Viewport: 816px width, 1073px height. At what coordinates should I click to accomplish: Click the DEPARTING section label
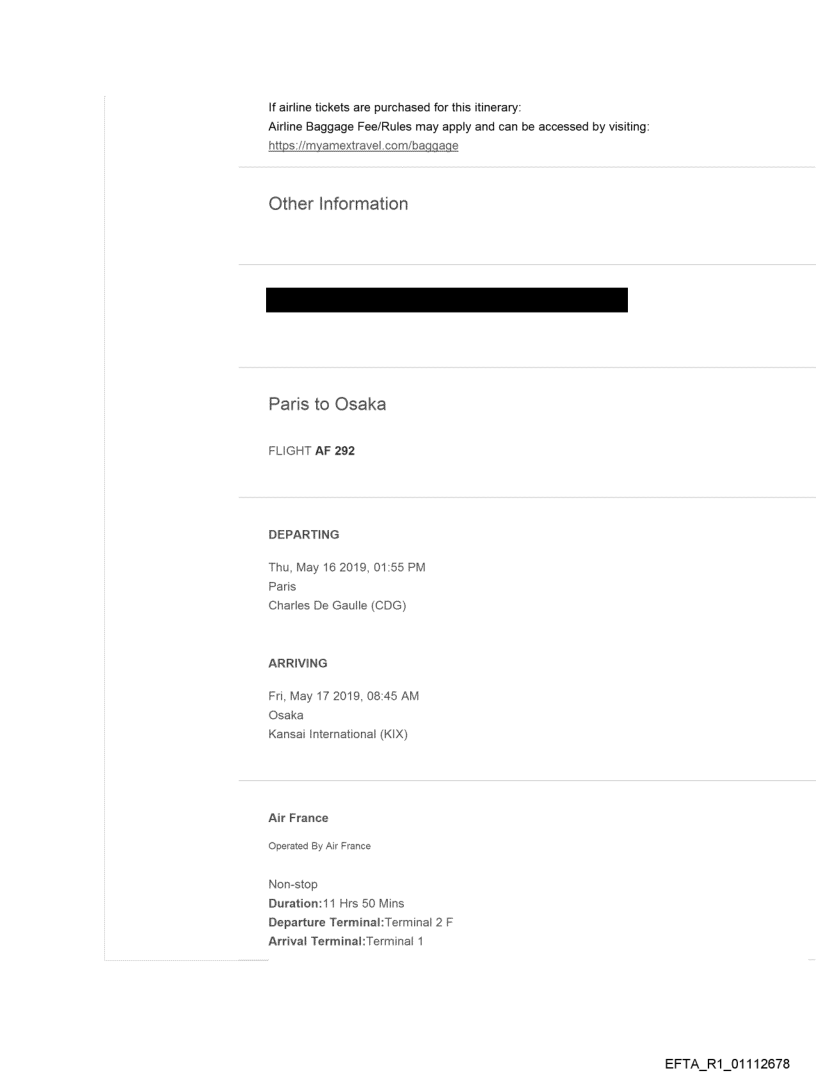(x=304, y=535)
